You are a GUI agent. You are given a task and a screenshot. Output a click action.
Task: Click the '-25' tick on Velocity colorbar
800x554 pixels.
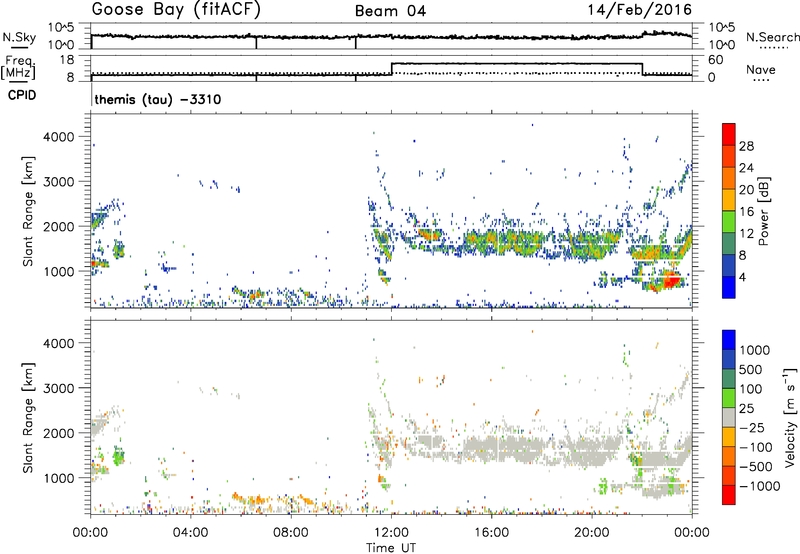tap(755, 427)
